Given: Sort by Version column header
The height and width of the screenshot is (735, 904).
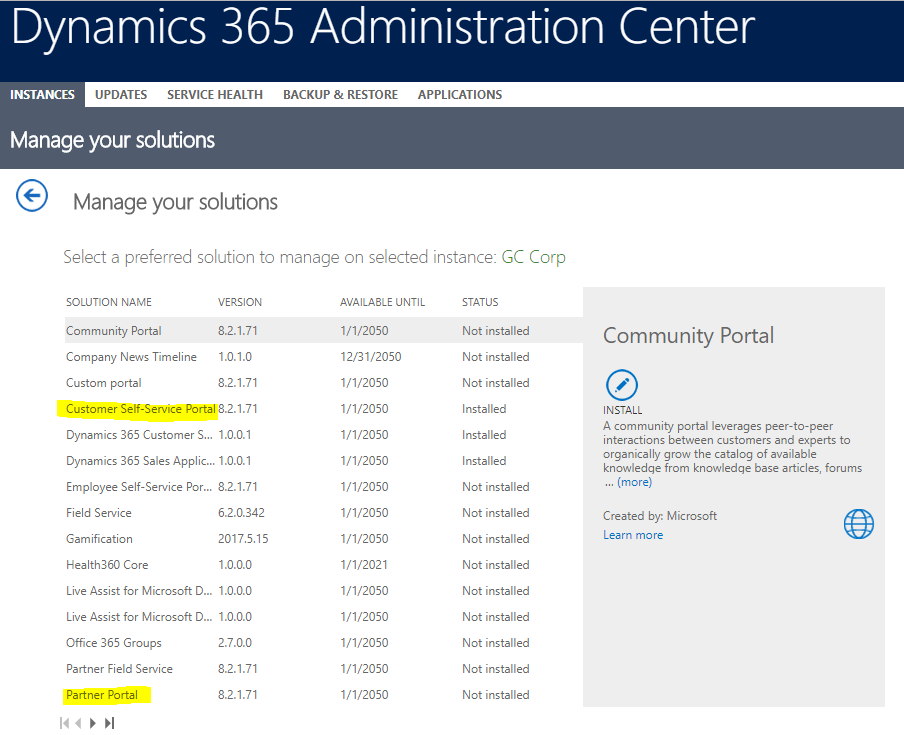Looking at the screenshot, I should 240,302.
